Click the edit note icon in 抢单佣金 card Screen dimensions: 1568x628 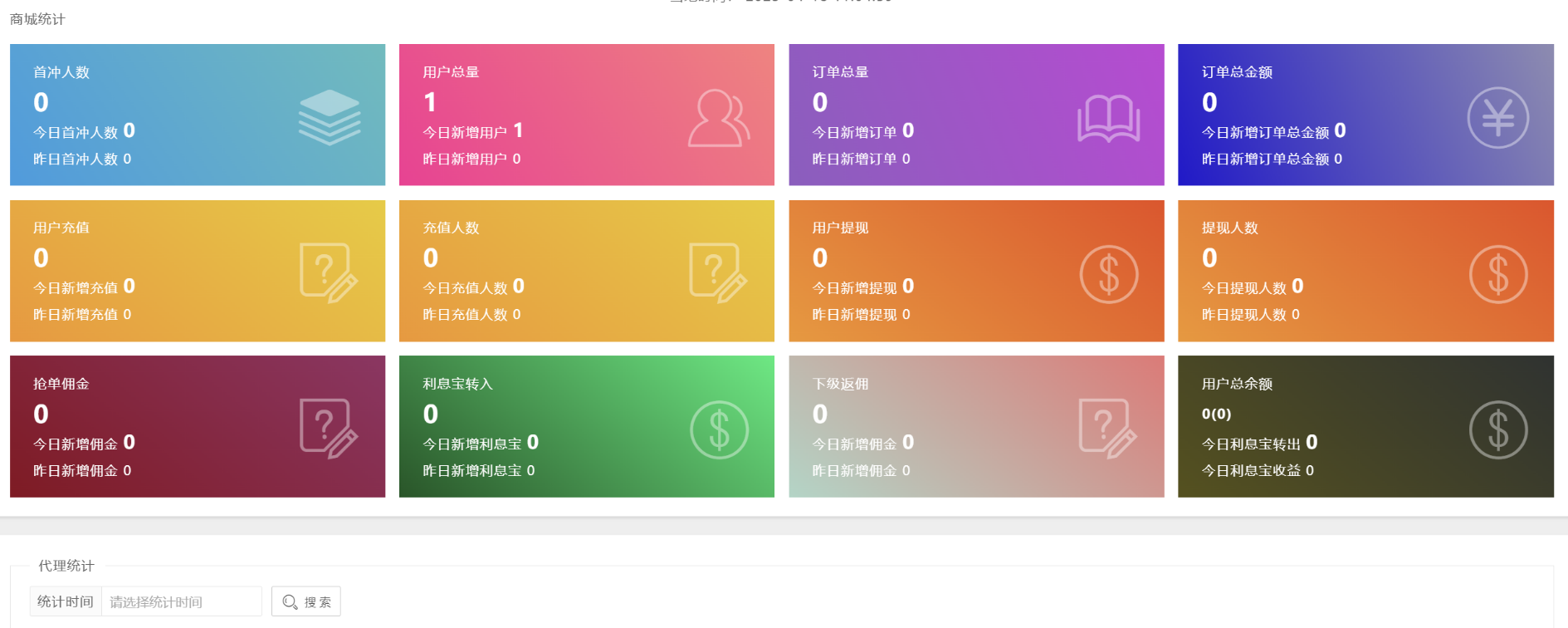point(328,429)
